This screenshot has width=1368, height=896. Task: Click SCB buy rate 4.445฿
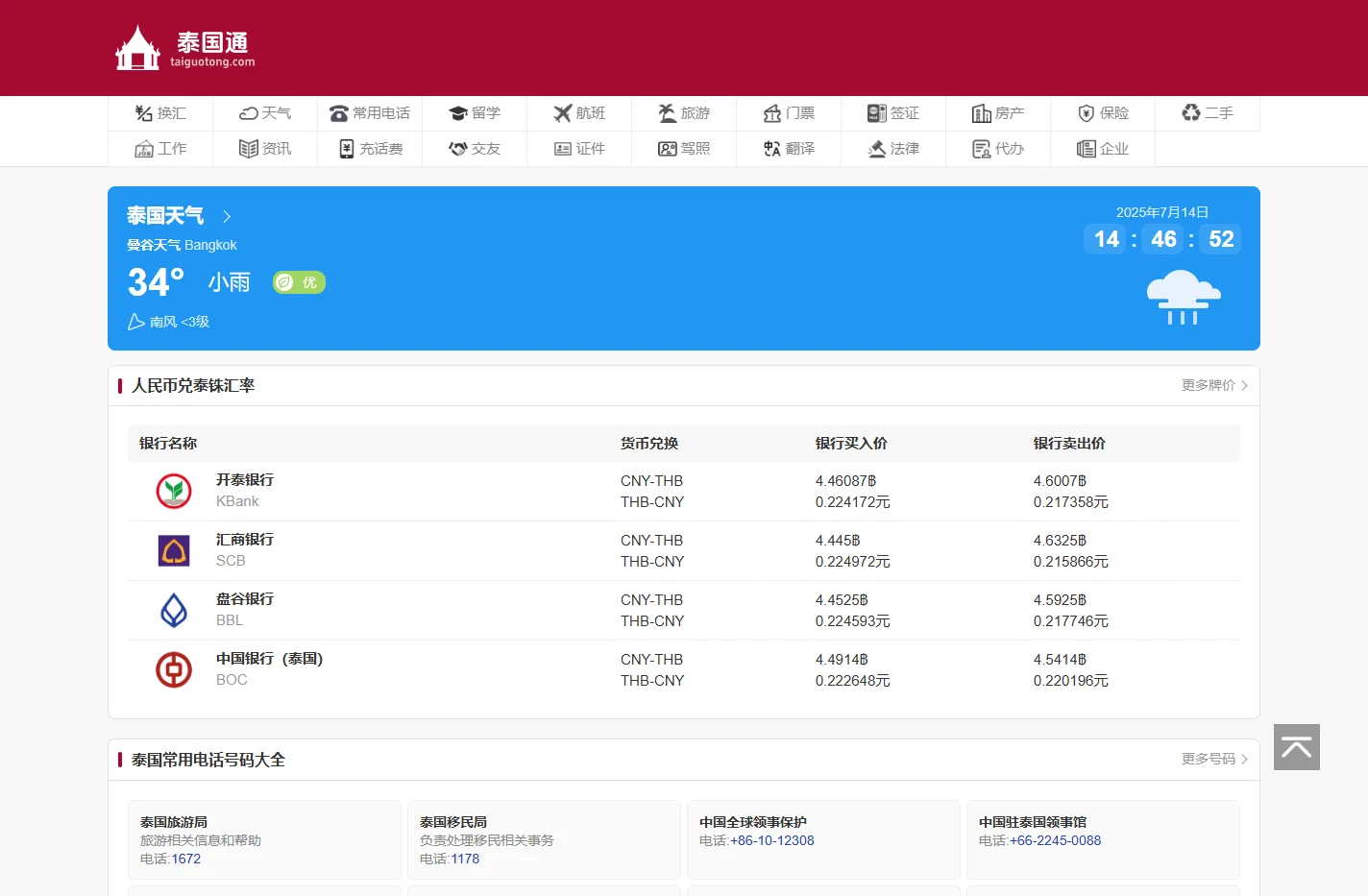click(x=838, y=541)
